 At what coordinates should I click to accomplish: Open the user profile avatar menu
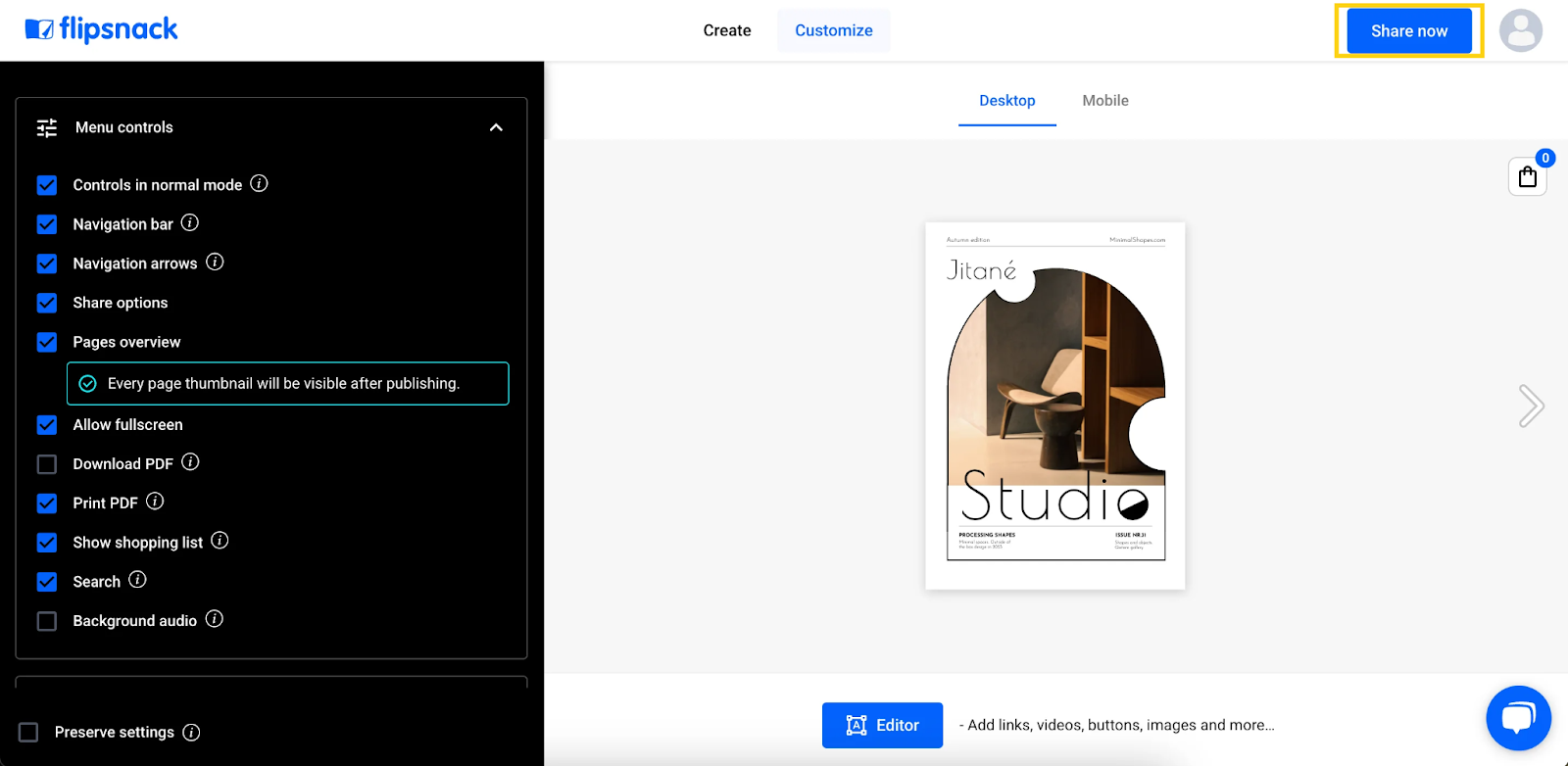(1520, 30)
